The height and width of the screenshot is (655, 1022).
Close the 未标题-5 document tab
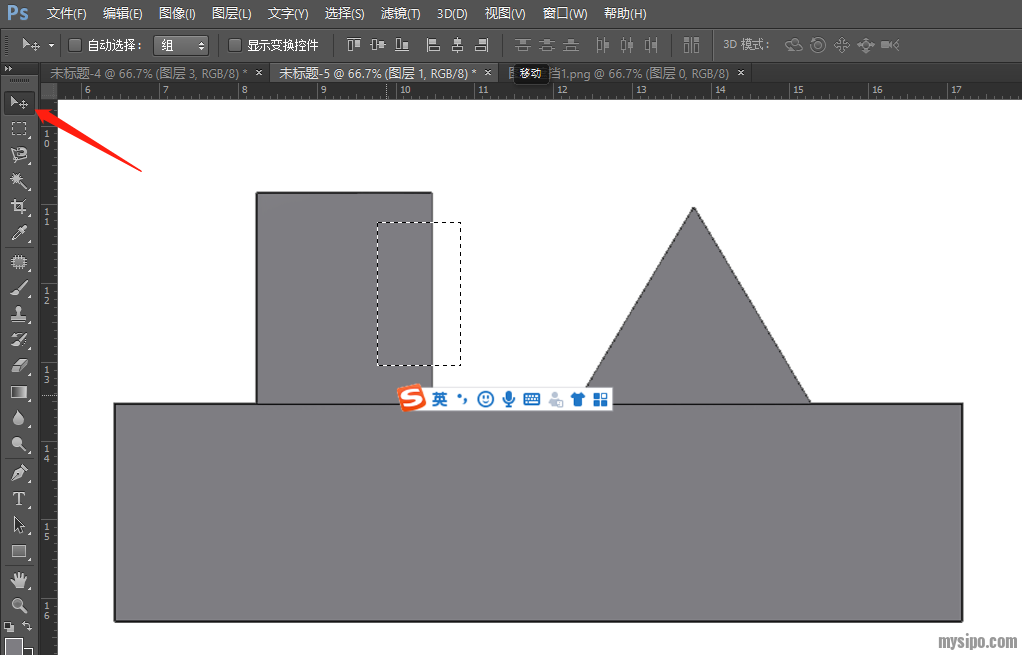(489, 73)
